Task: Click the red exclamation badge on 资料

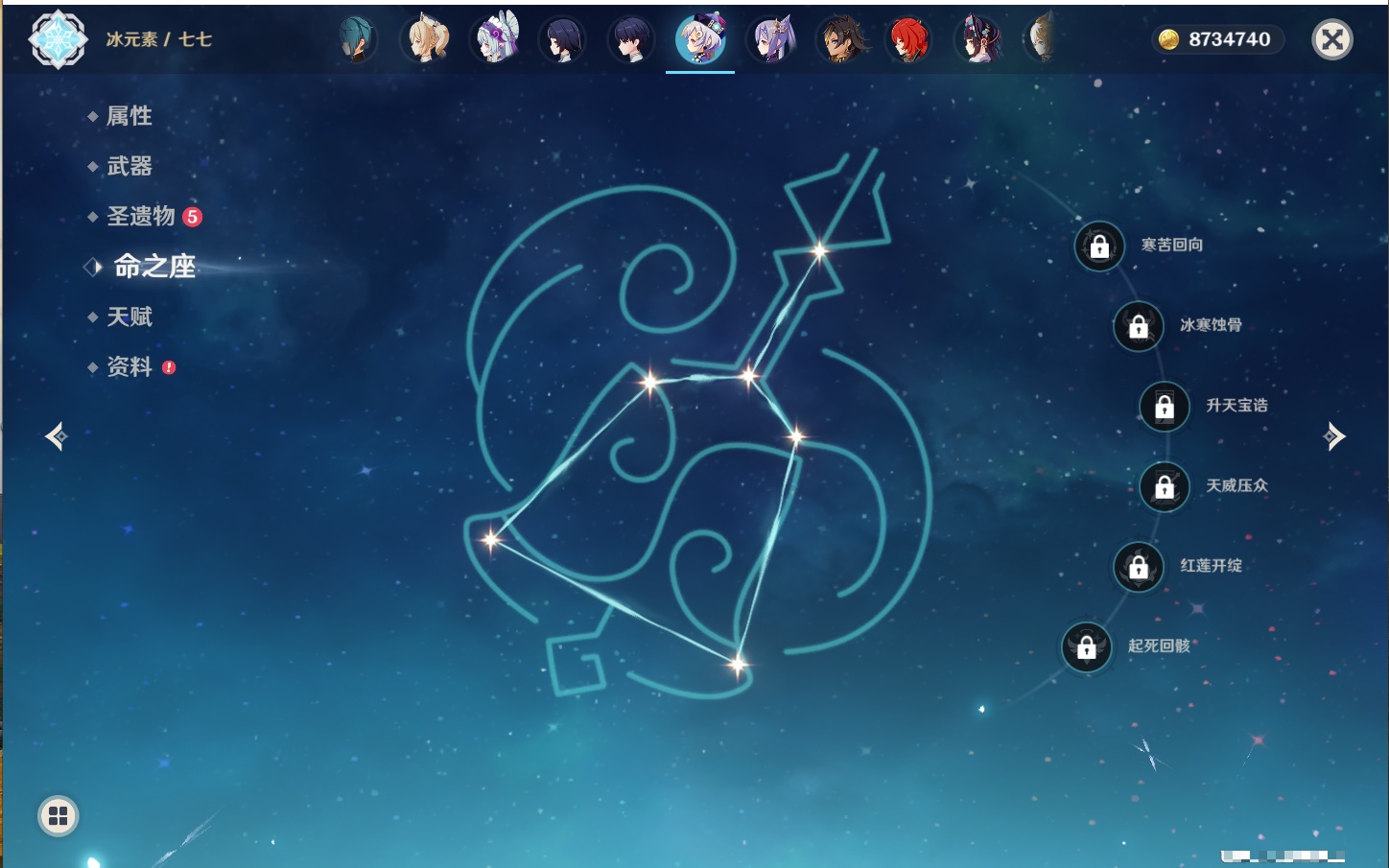Action: pos(169,367)
